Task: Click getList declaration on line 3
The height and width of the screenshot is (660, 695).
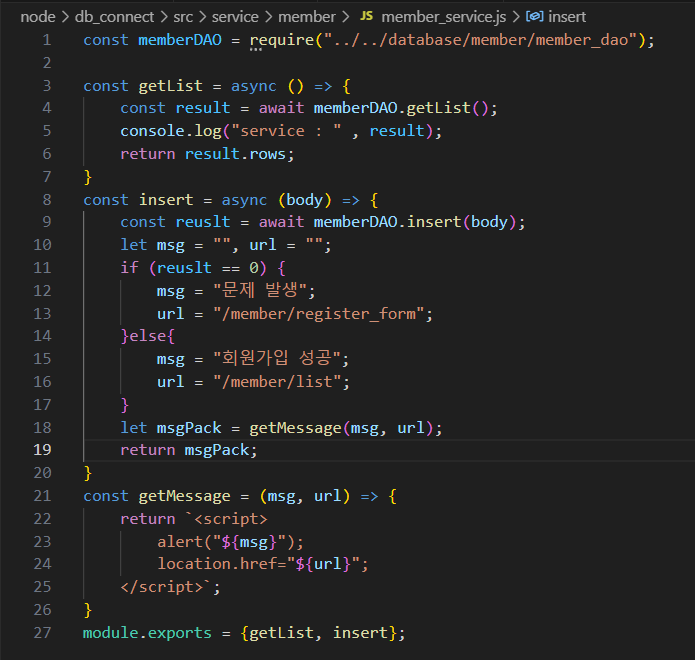Action: click(x=171, y=86)
